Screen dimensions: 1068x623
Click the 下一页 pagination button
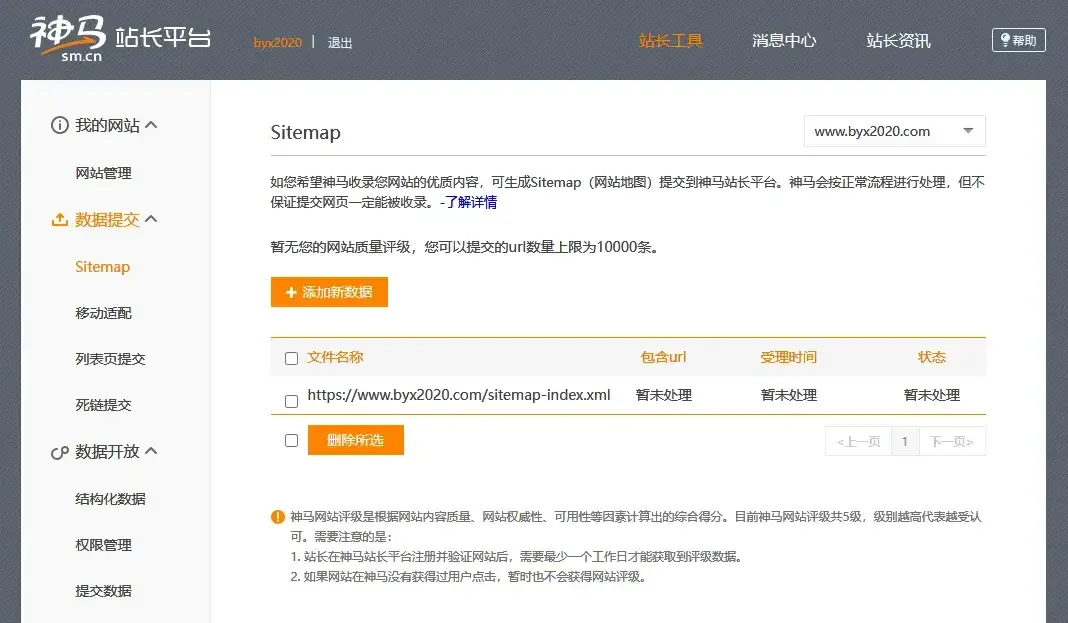tap(951, 441)
